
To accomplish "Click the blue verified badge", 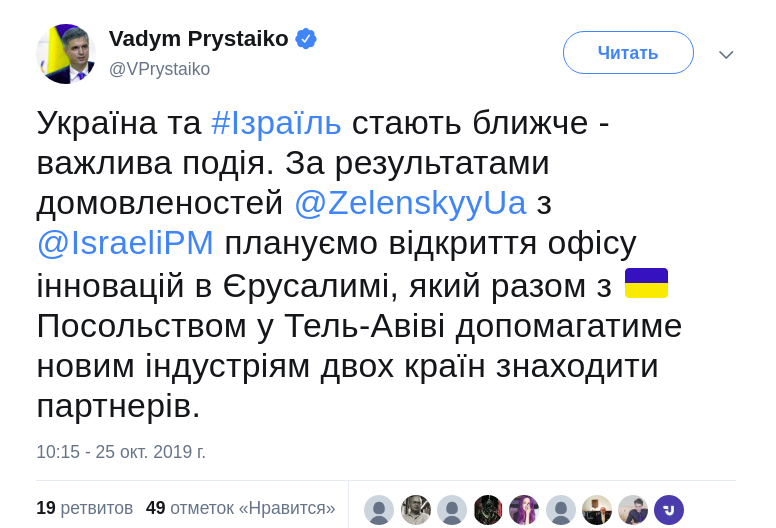I will point(306,39).
